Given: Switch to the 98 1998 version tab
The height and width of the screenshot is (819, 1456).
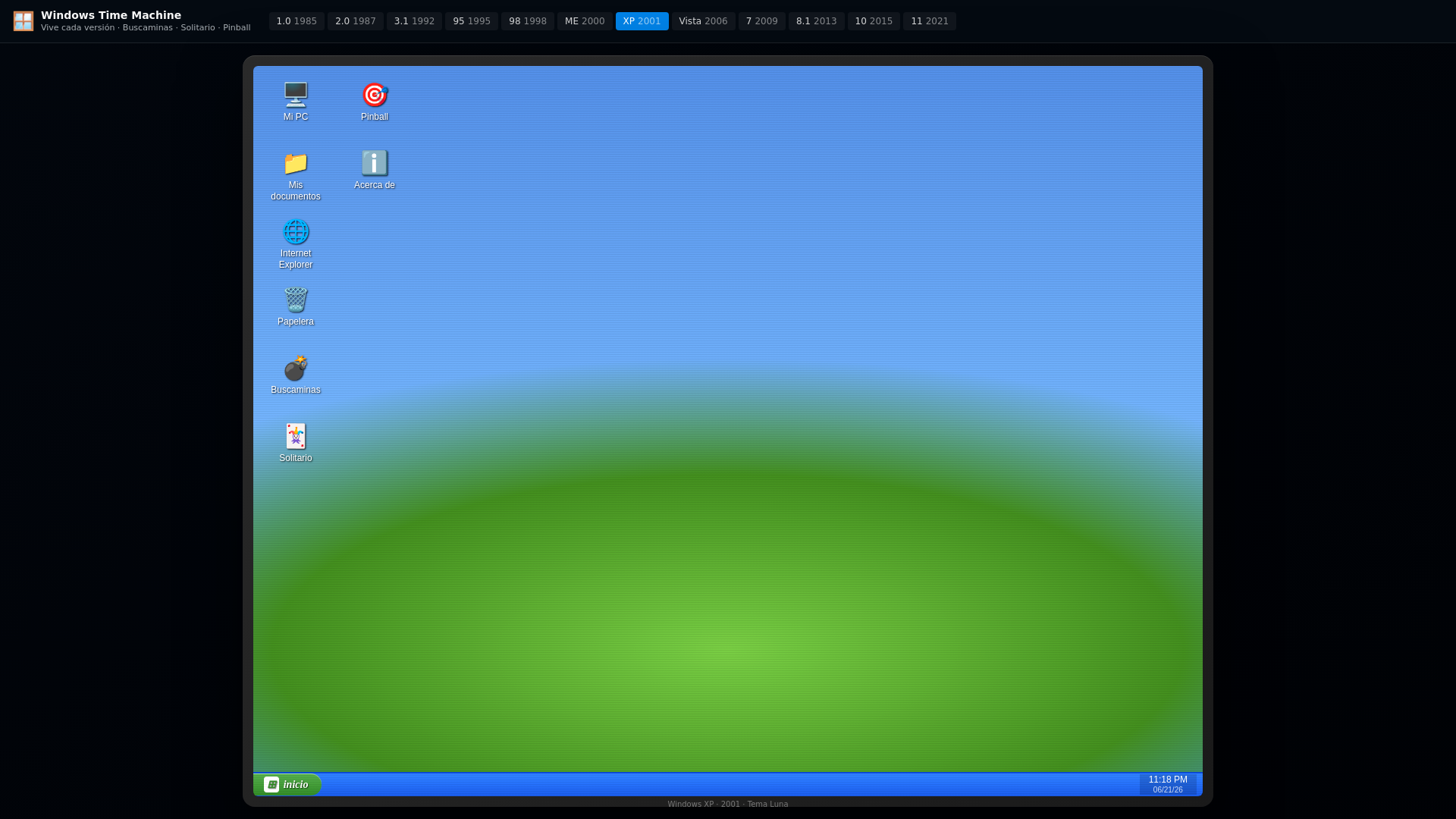Looking at the screenshot, I should tap(528, 21).
